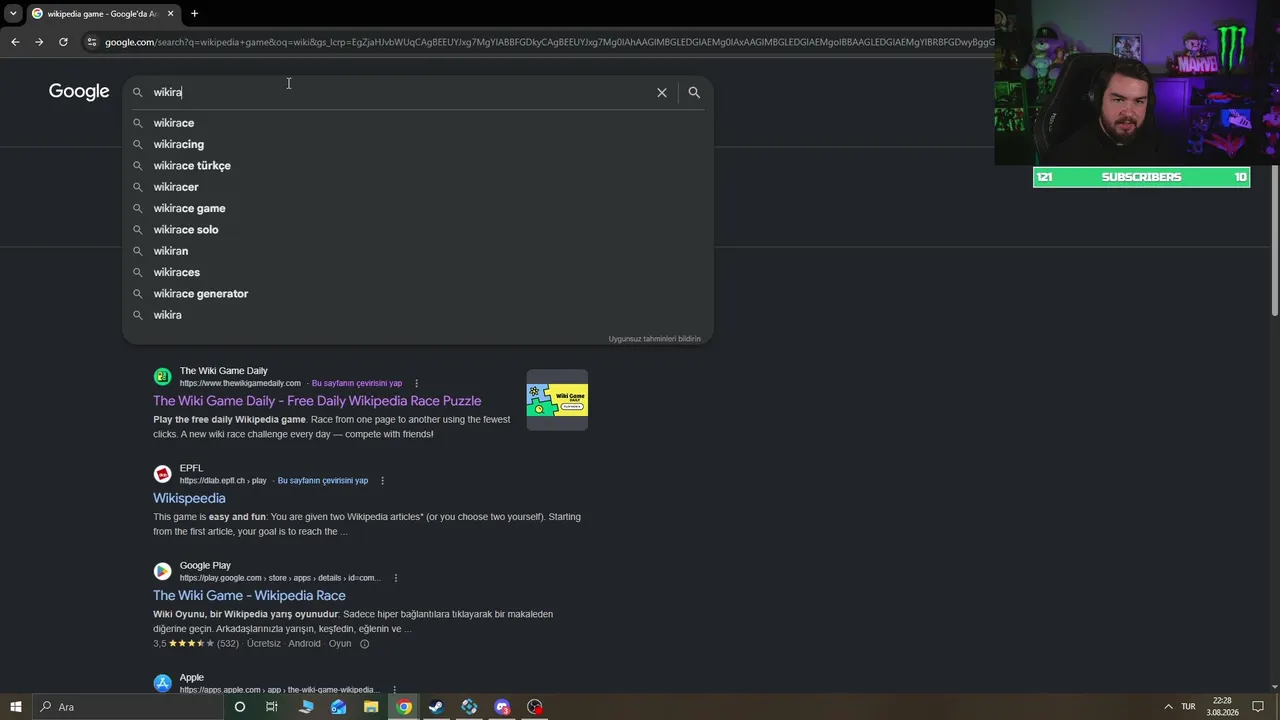Clear the search box with the X icon

pyautogui.click(x=662, y=92)
